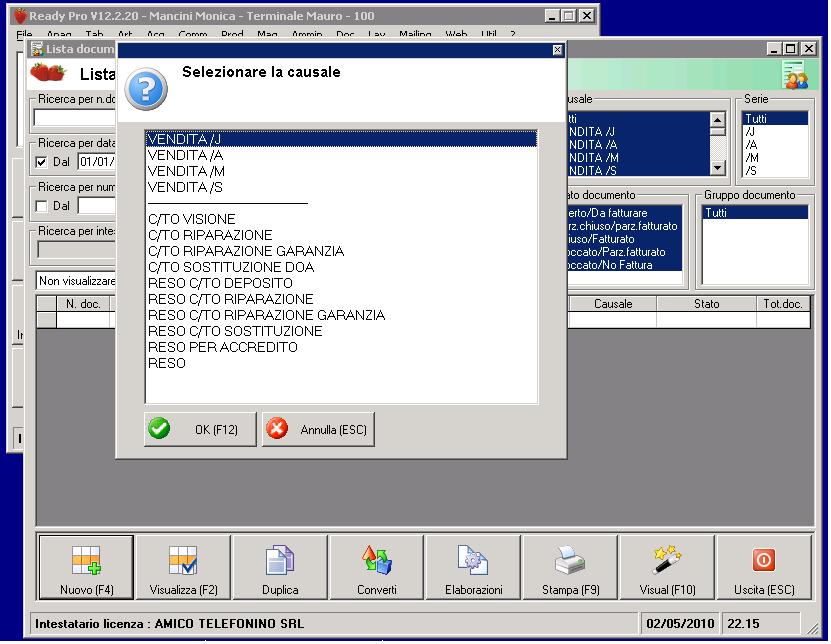Click the Dal date field showing 01/01/
The width and height of the screenshot is (831, 644).
(x=97, y=162)
